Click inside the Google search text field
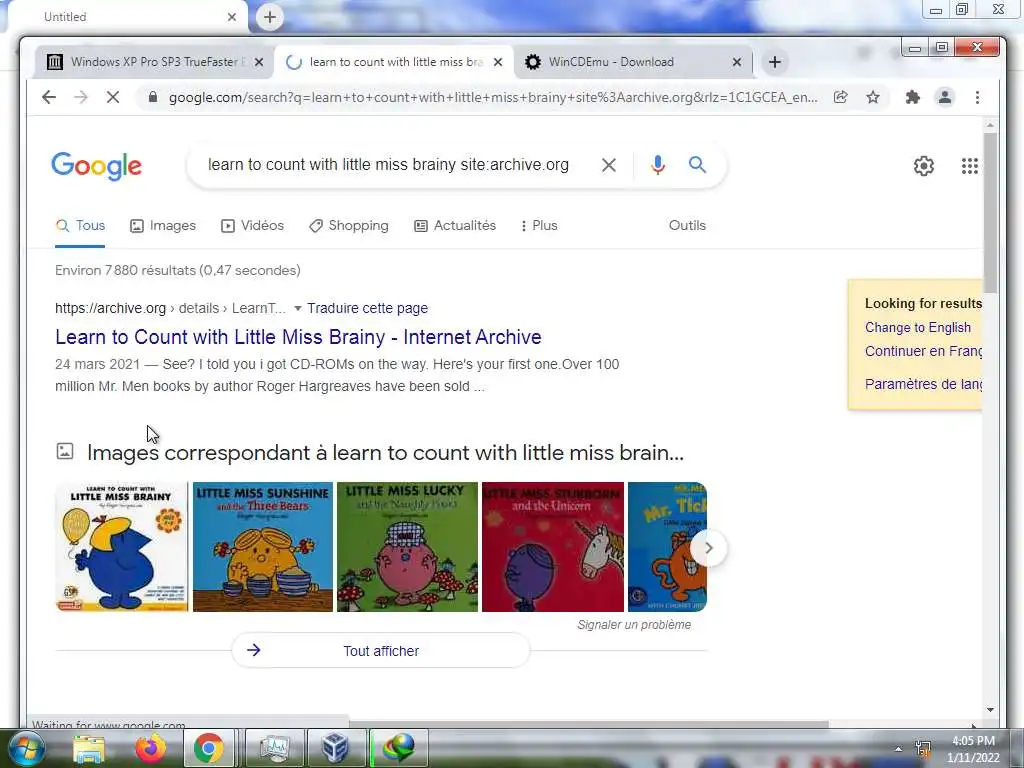Viewport: 1024px width, 768px height. click(x=389, y=165)
